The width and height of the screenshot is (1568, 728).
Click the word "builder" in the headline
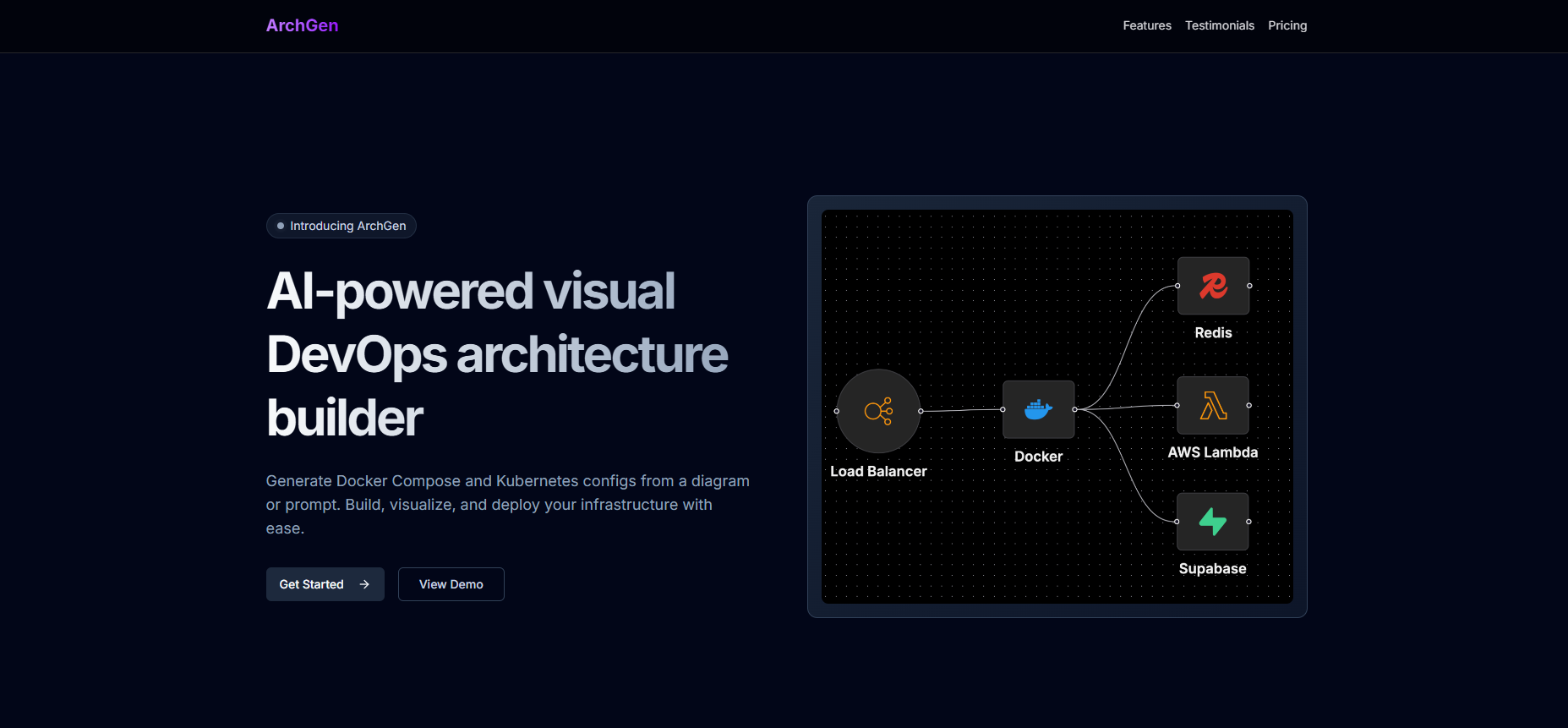[x=345, y=418]
